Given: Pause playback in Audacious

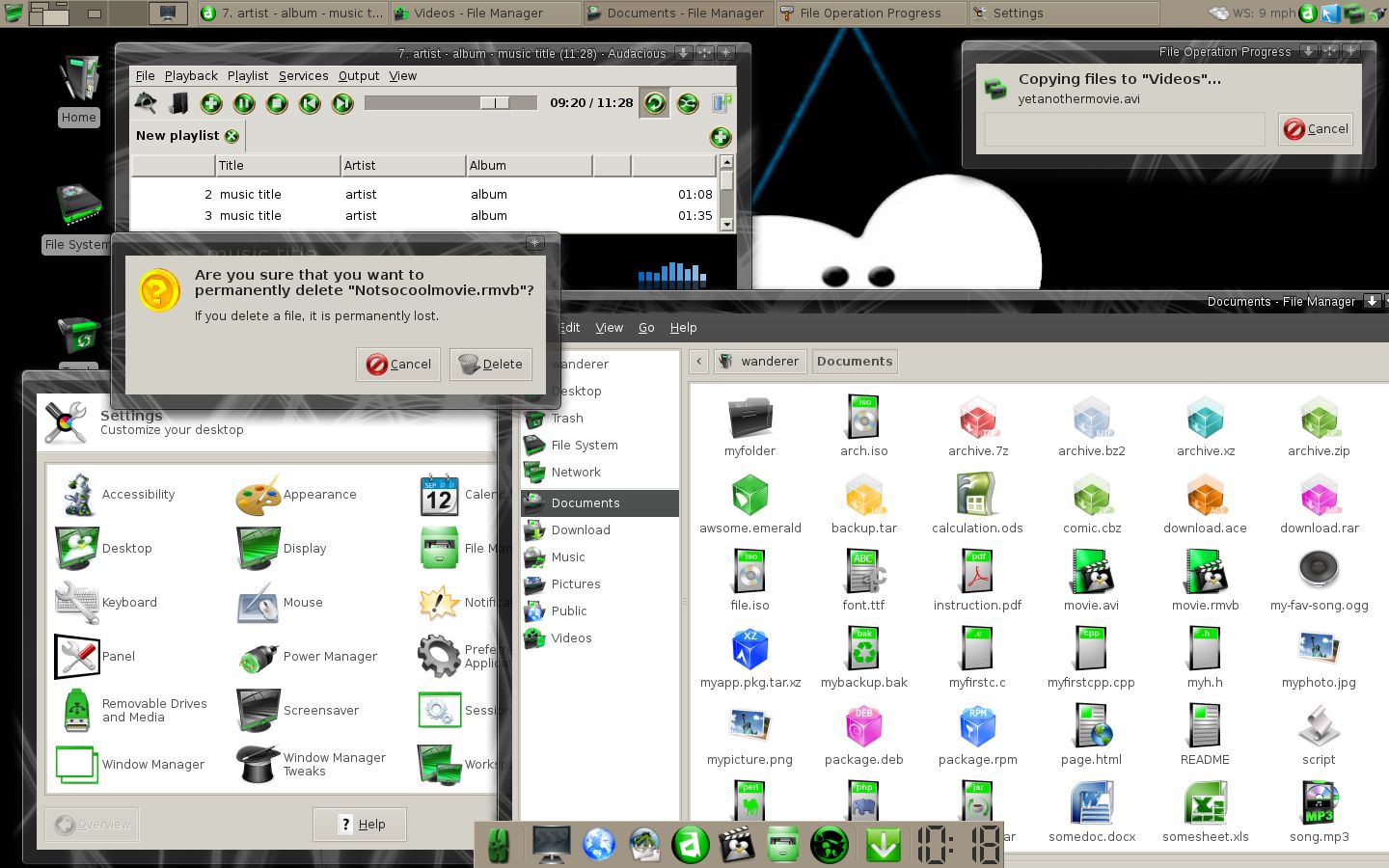Looking at the screenshot, I should click(244, 103).
